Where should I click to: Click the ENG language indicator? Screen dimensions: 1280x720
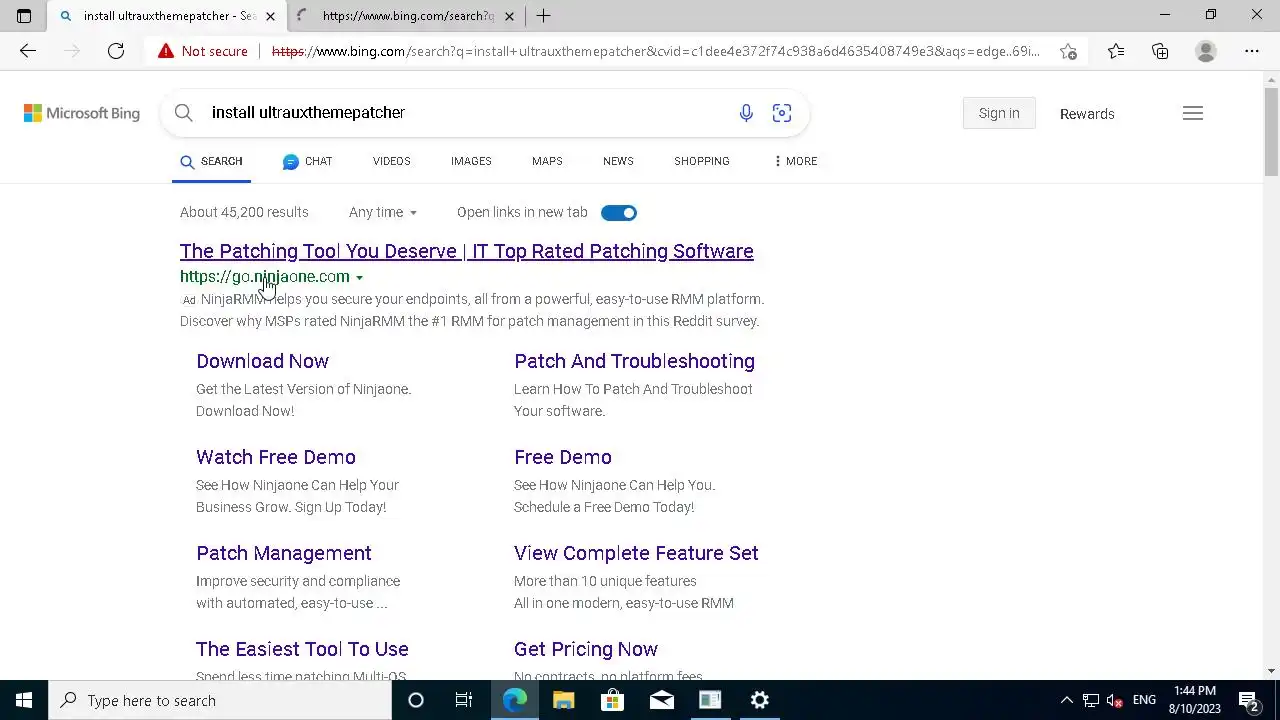(x=1144, y=700)
